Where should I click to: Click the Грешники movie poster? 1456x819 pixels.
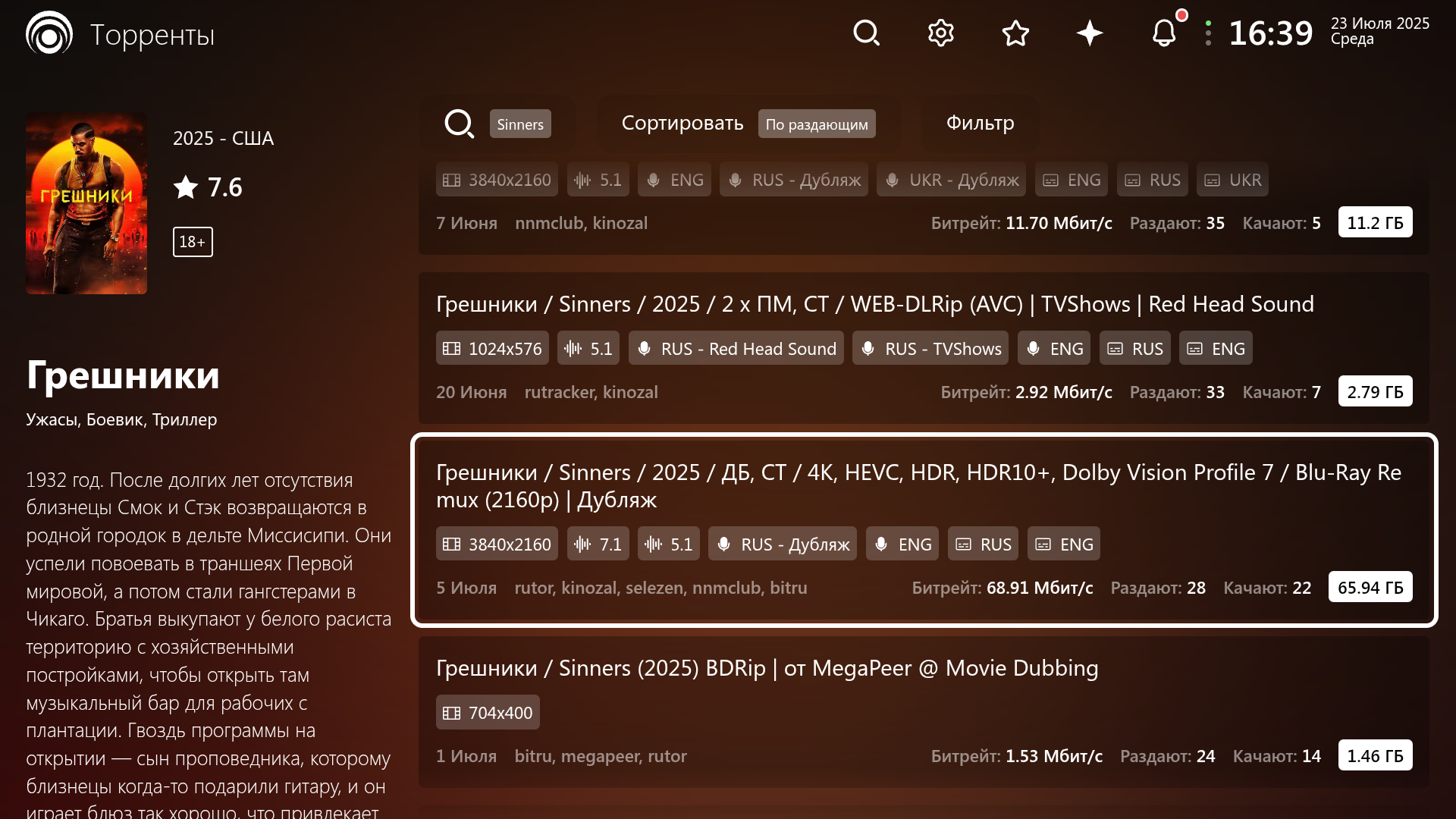(x=86, y=203)
